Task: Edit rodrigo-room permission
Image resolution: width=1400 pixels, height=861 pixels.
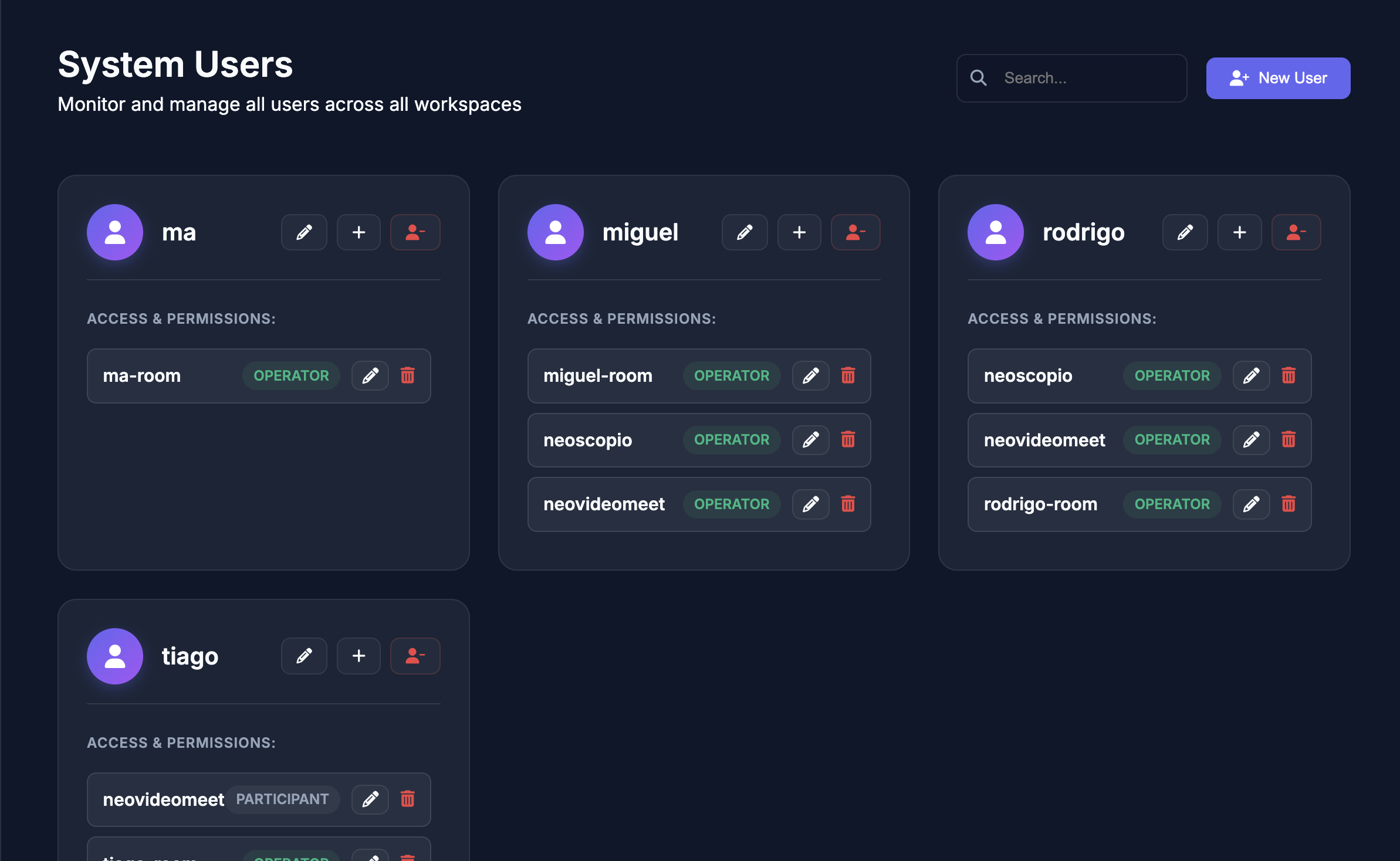Action: (1252, 504)
